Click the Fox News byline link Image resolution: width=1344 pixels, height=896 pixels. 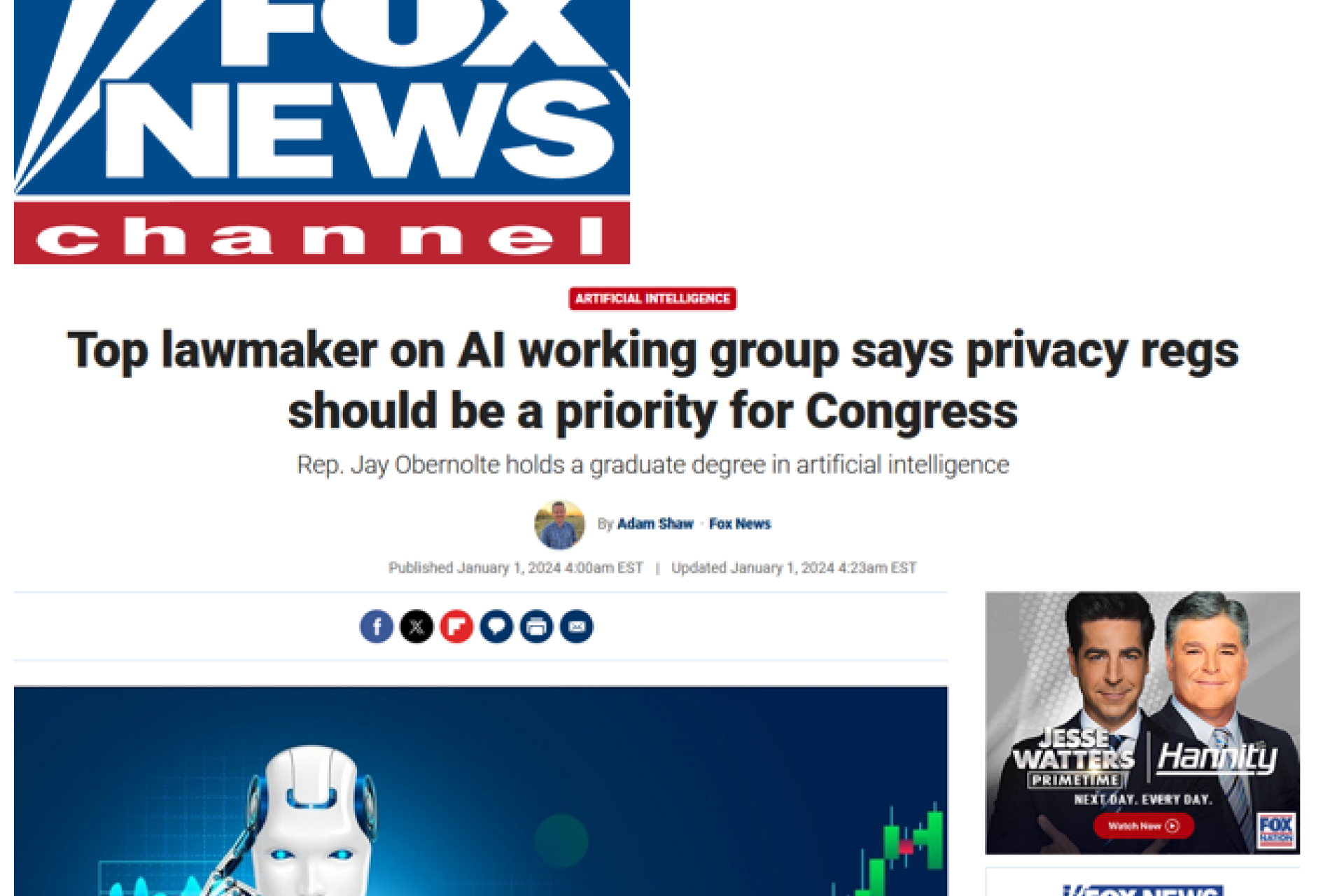[740, 524]
